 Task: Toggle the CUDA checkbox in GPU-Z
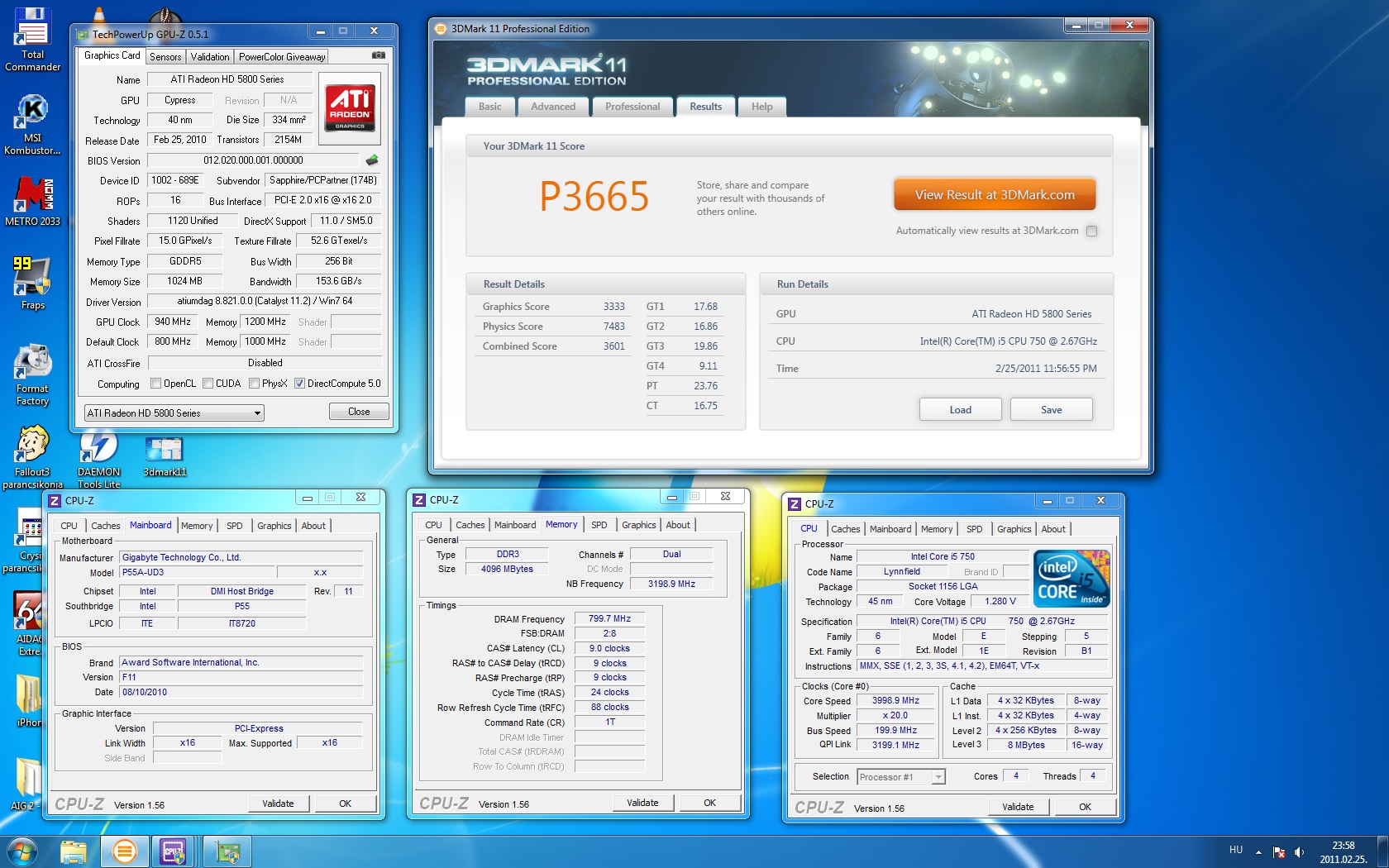coord(208,384)
